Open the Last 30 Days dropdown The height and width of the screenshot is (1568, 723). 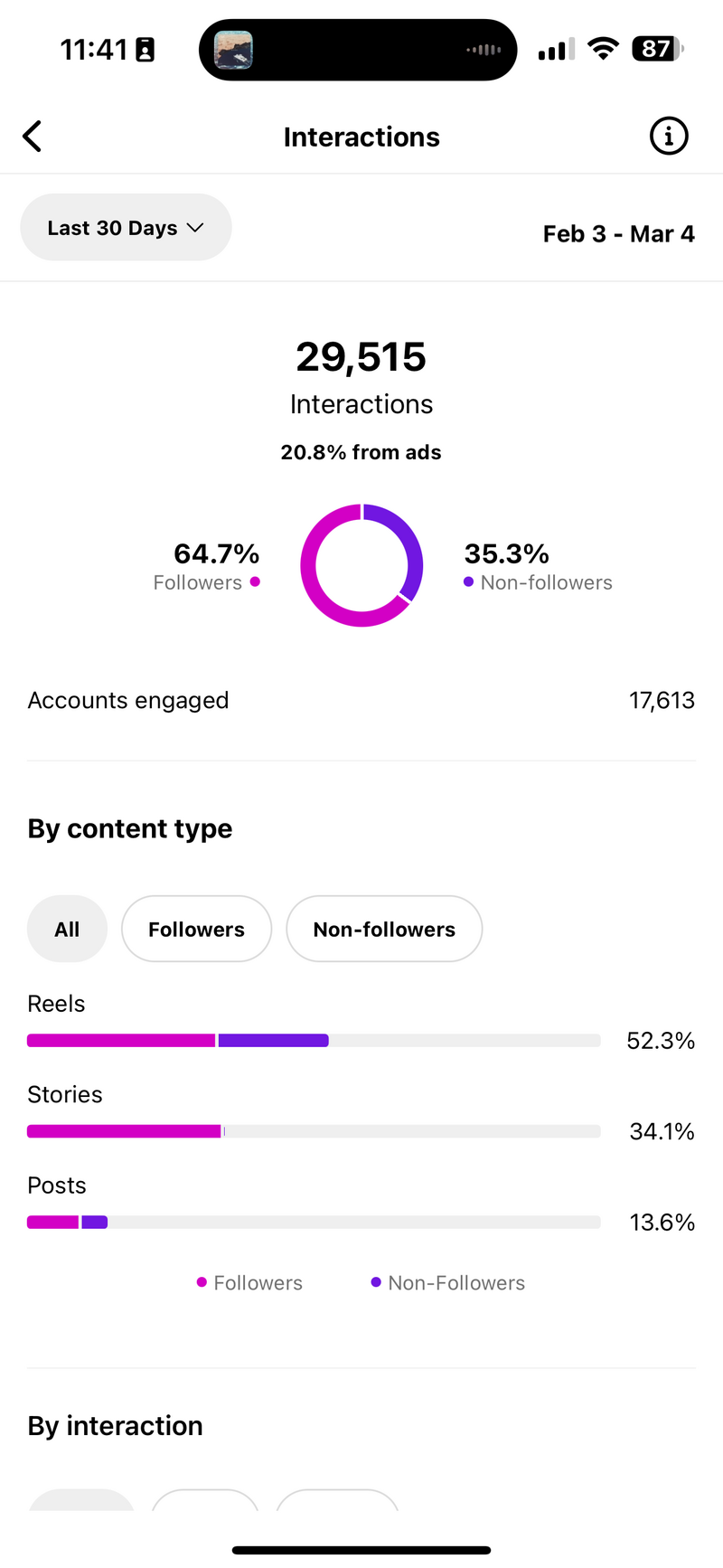(x=126, y=228)
